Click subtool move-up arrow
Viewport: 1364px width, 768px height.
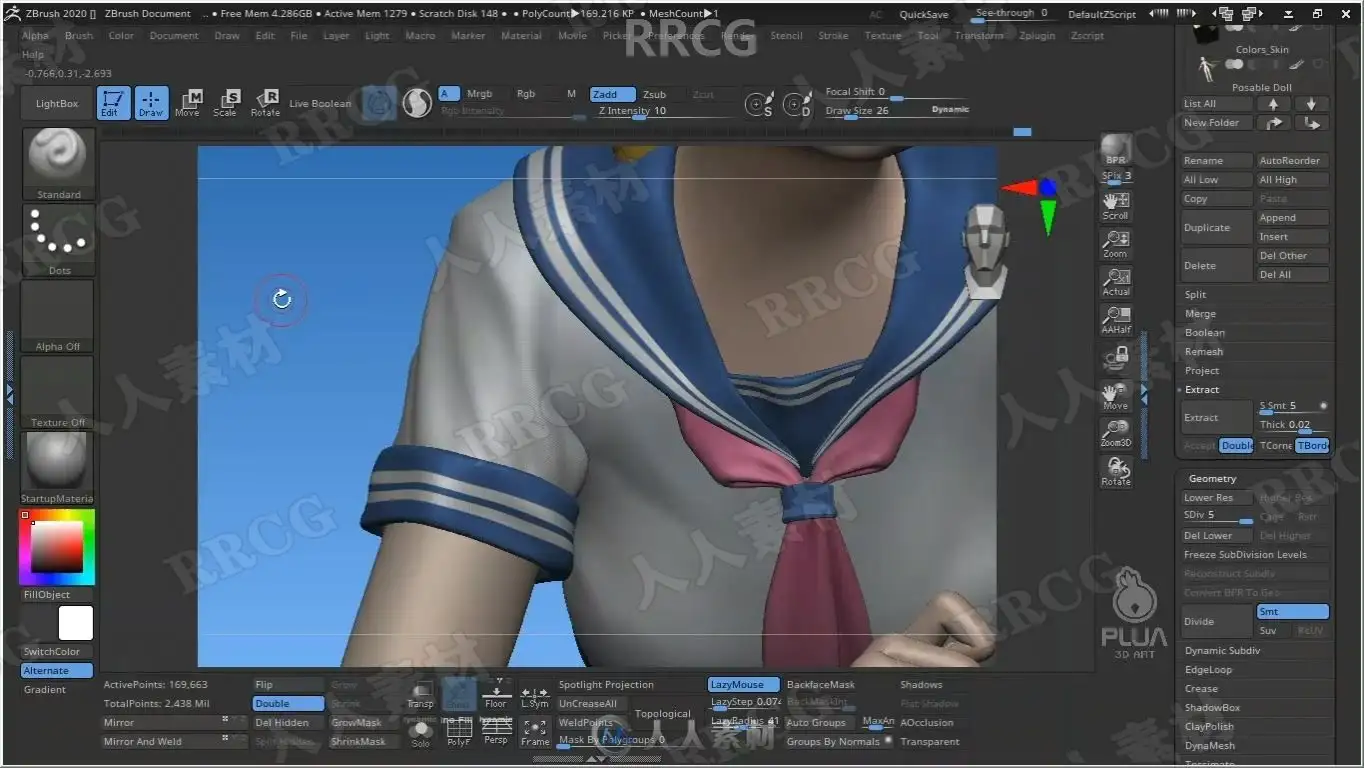1273,104
